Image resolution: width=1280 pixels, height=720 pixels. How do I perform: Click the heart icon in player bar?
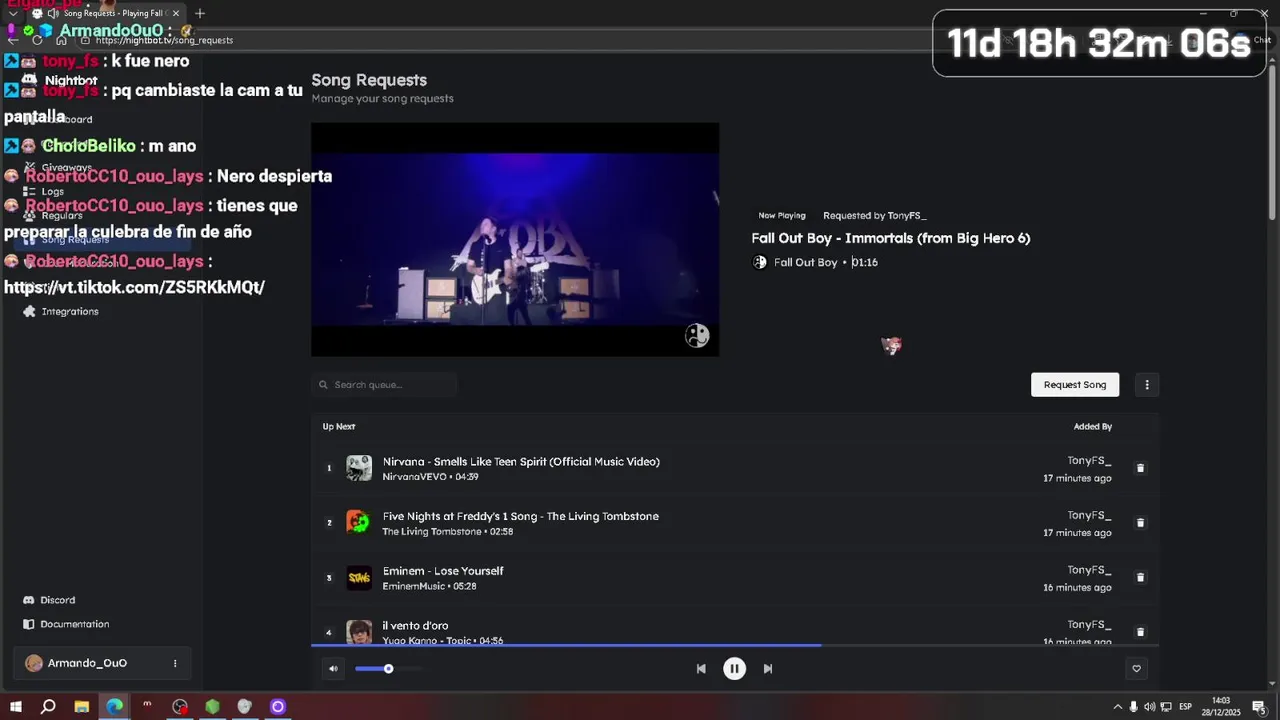coord(1136,669)
